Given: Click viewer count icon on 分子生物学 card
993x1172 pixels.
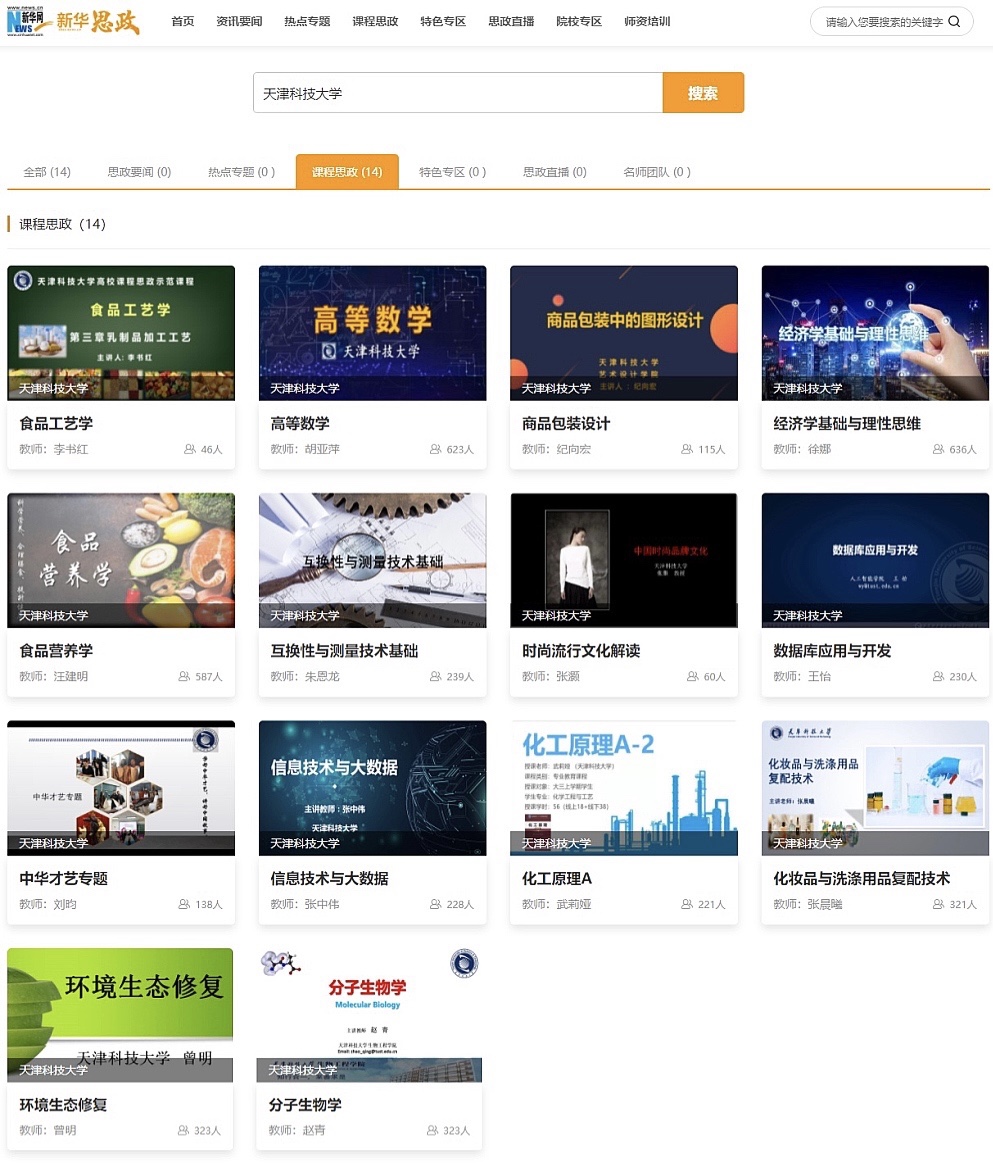Looking at the screenshot, I should coord(432,1131).
